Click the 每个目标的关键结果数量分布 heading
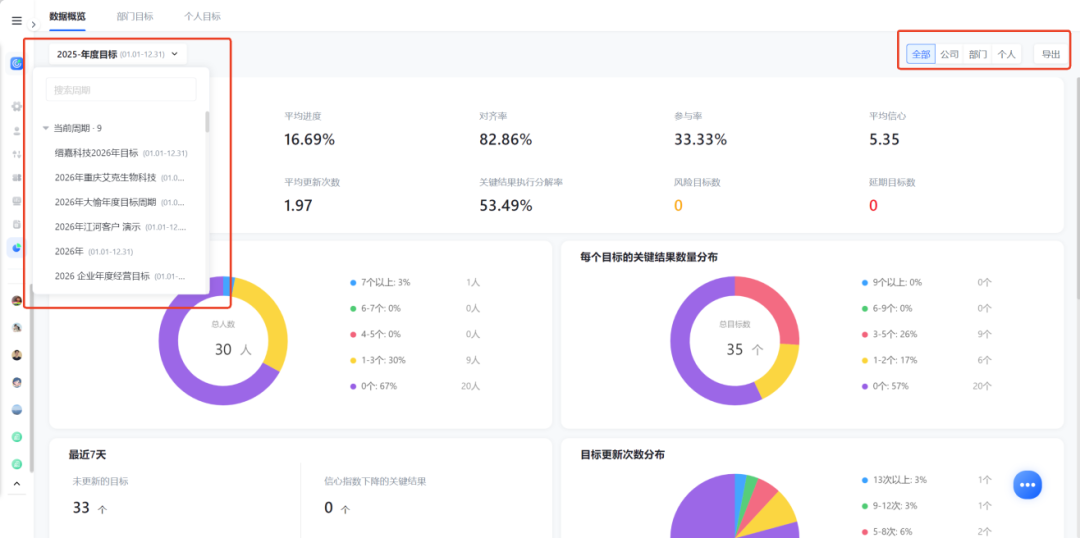The height and width of the screenshot is (538, 1080). click(x=649, y=257)
